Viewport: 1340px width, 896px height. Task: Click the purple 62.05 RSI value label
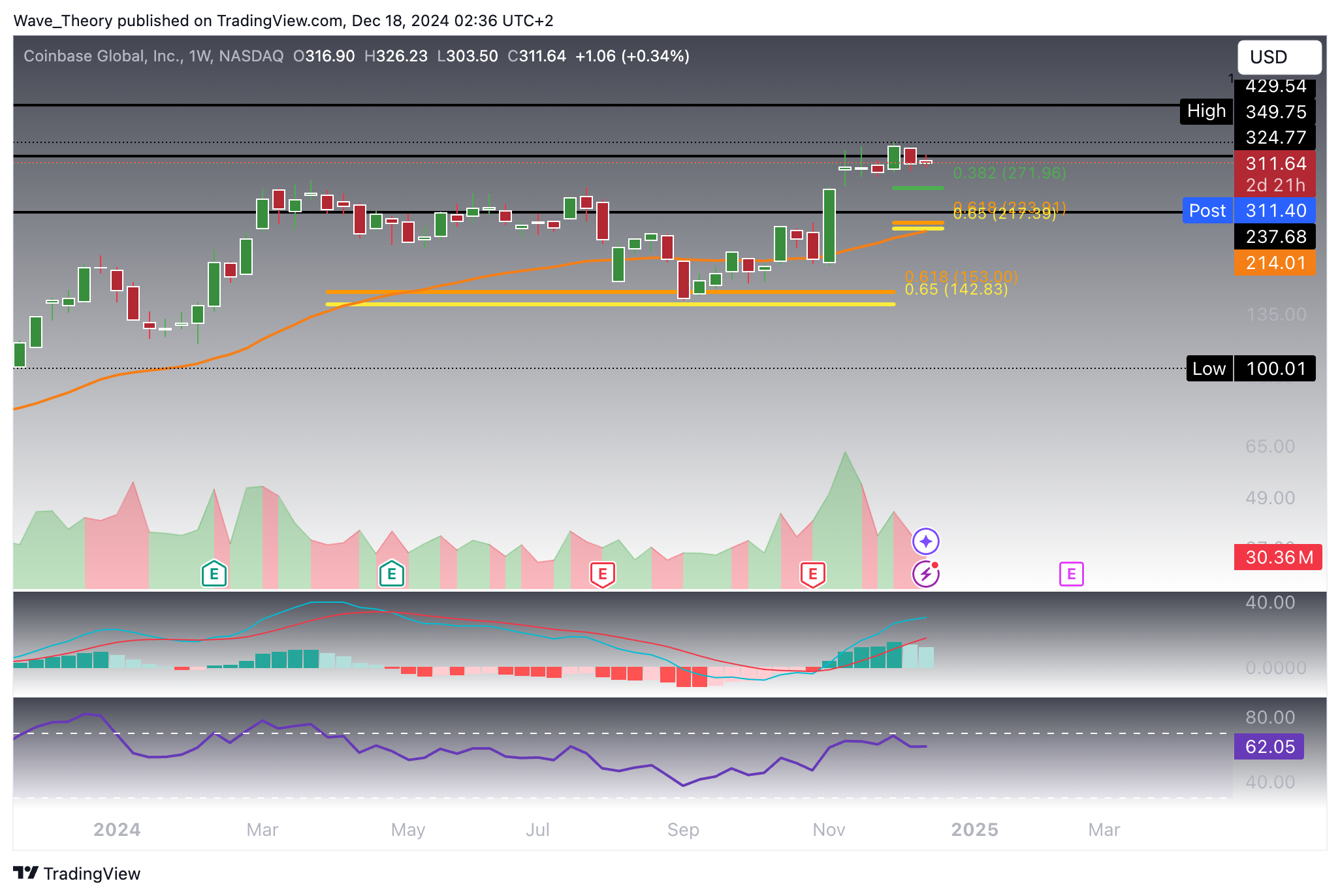(x=1269, y=746)
